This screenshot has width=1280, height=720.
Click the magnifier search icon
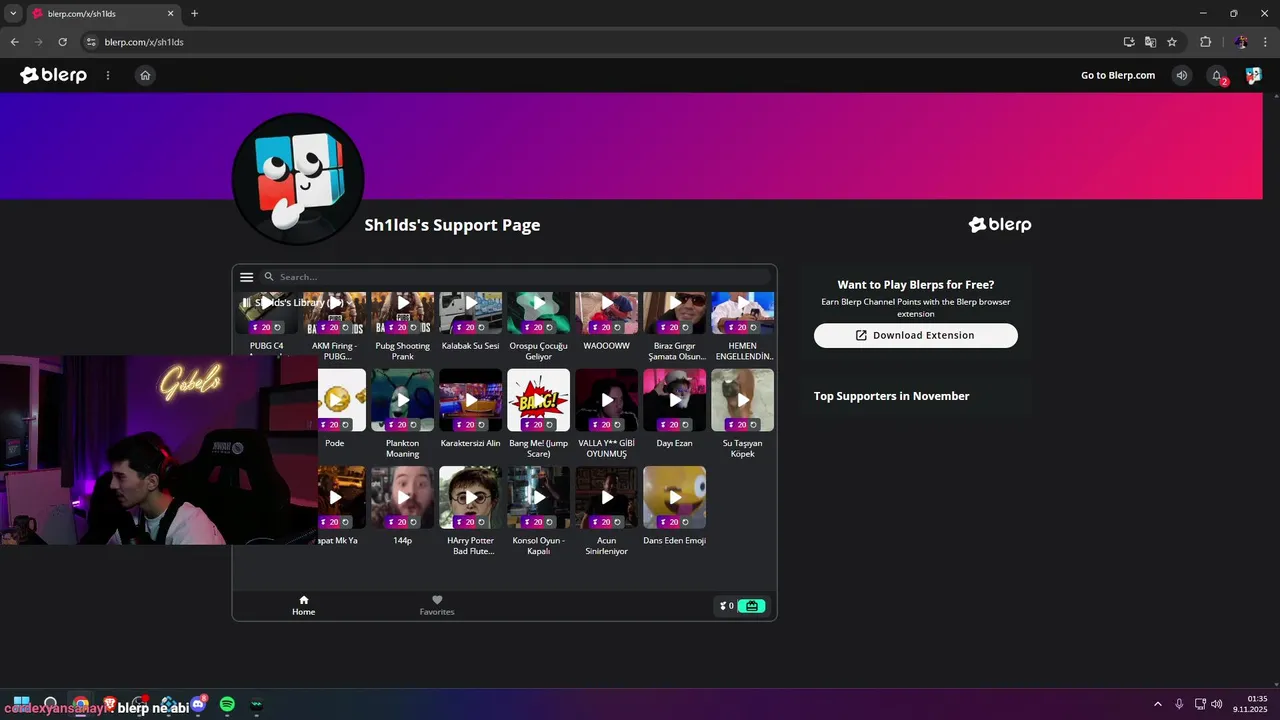pos(269,277)
